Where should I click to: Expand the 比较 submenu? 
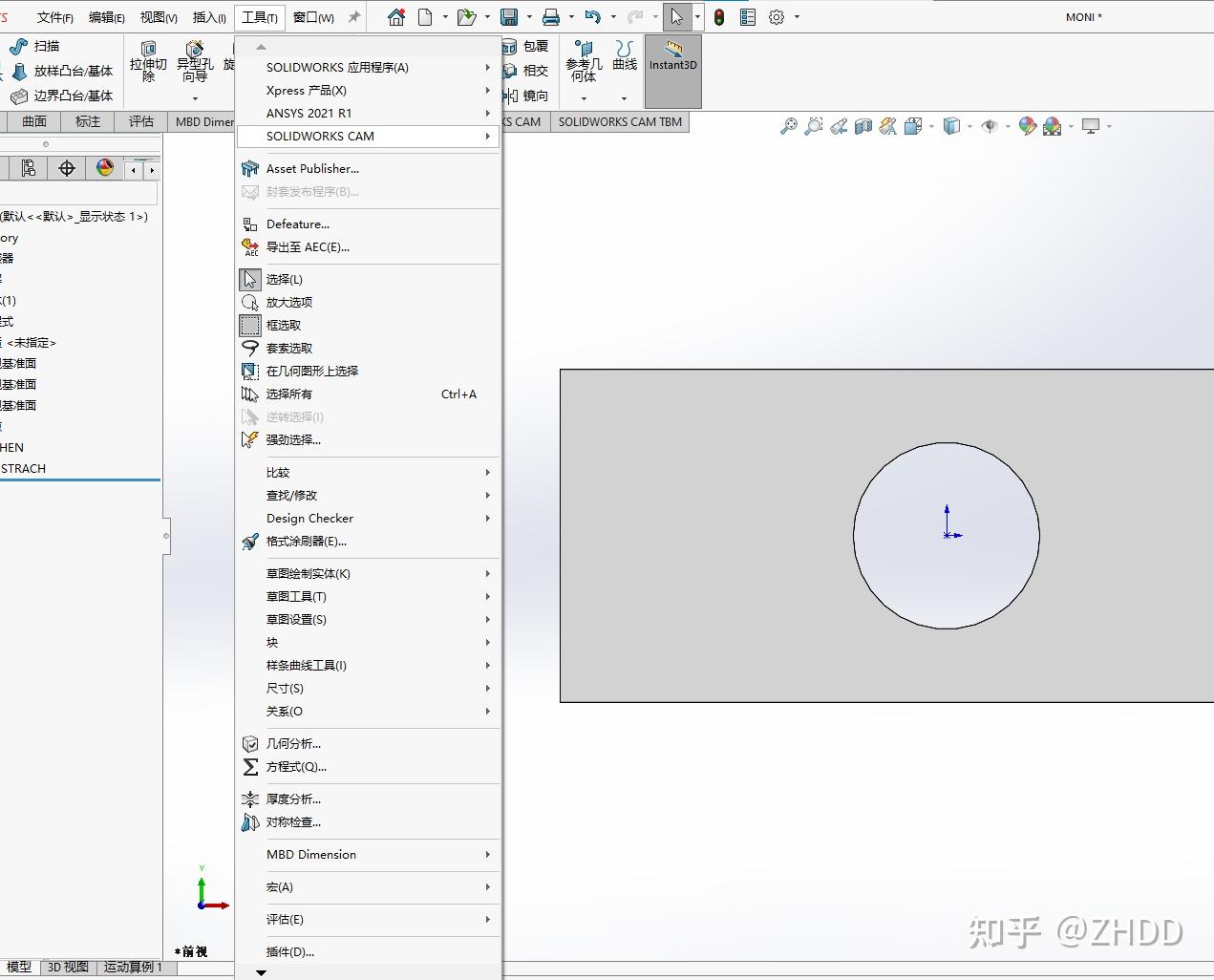coord(368,473)
